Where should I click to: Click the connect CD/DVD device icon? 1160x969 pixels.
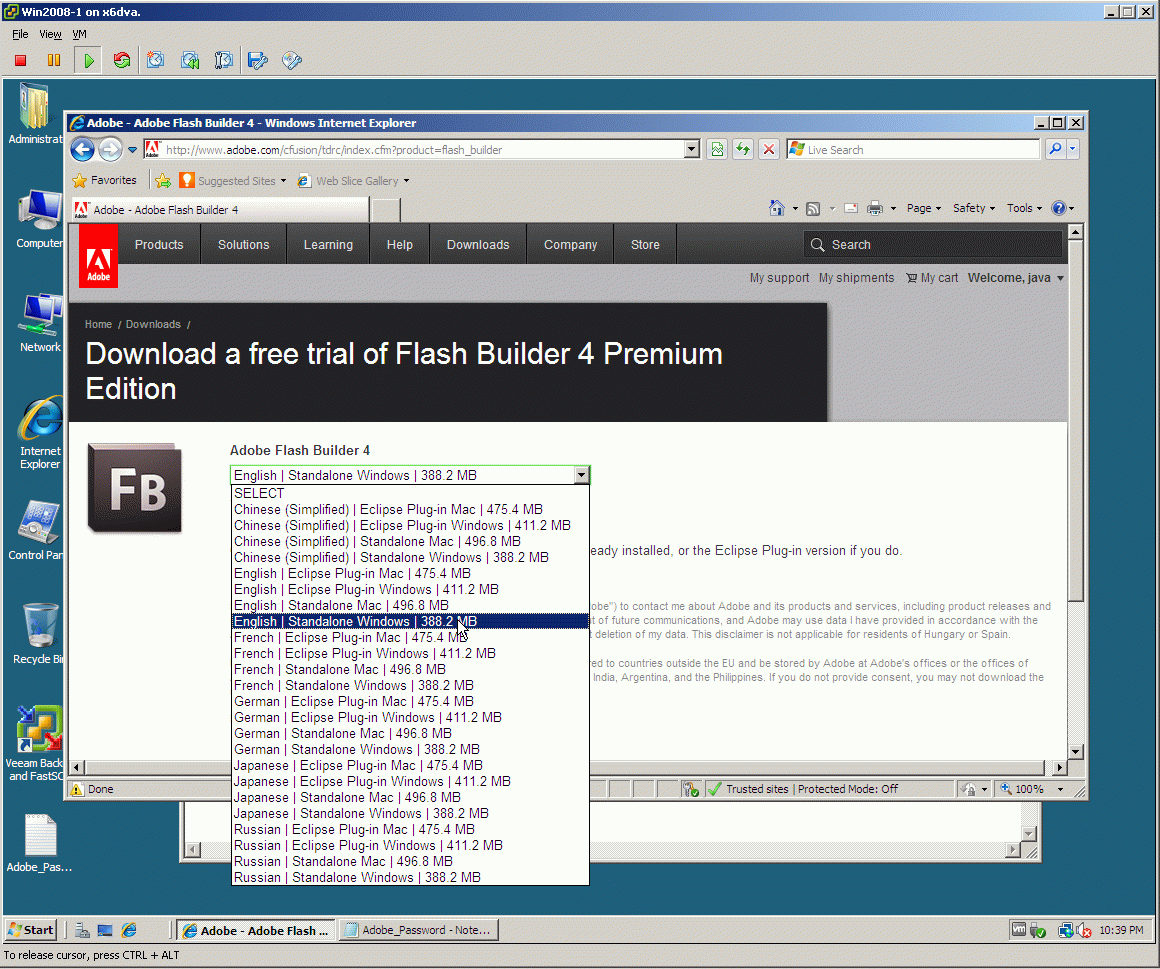point(292,61)
